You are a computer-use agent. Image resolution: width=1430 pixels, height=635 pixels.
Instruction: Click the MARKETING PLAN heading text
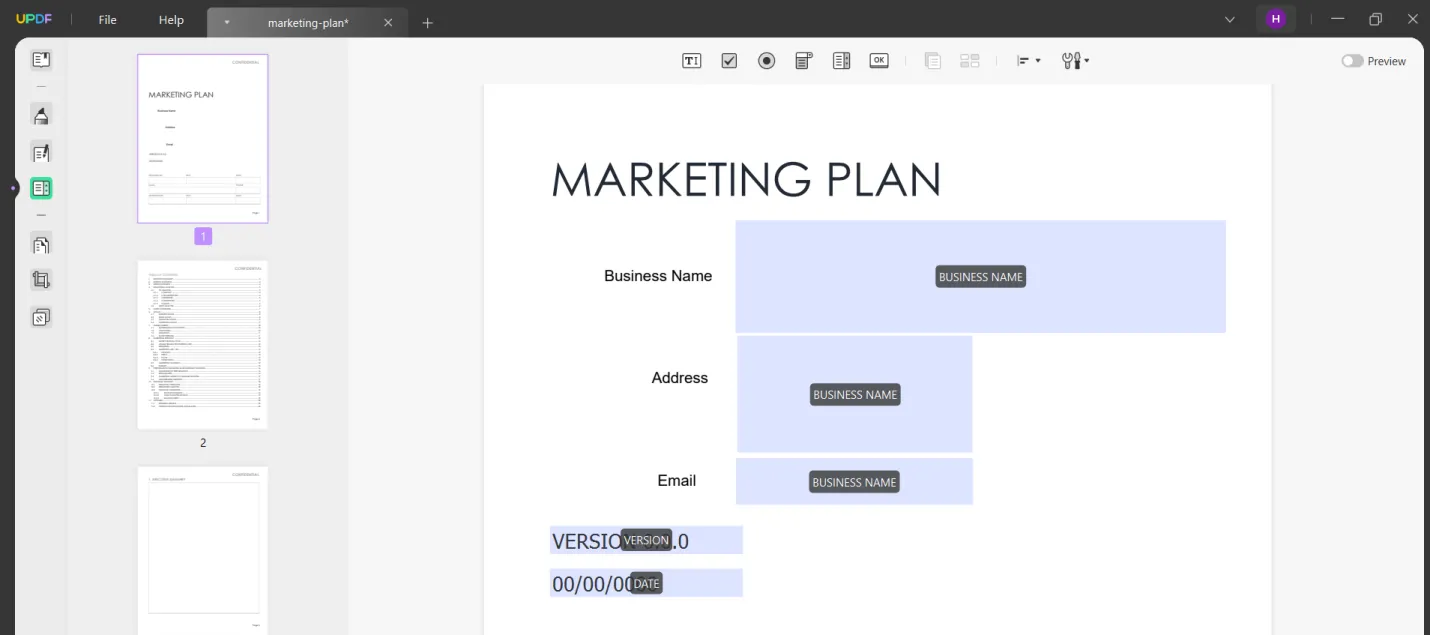click(746, 180)
